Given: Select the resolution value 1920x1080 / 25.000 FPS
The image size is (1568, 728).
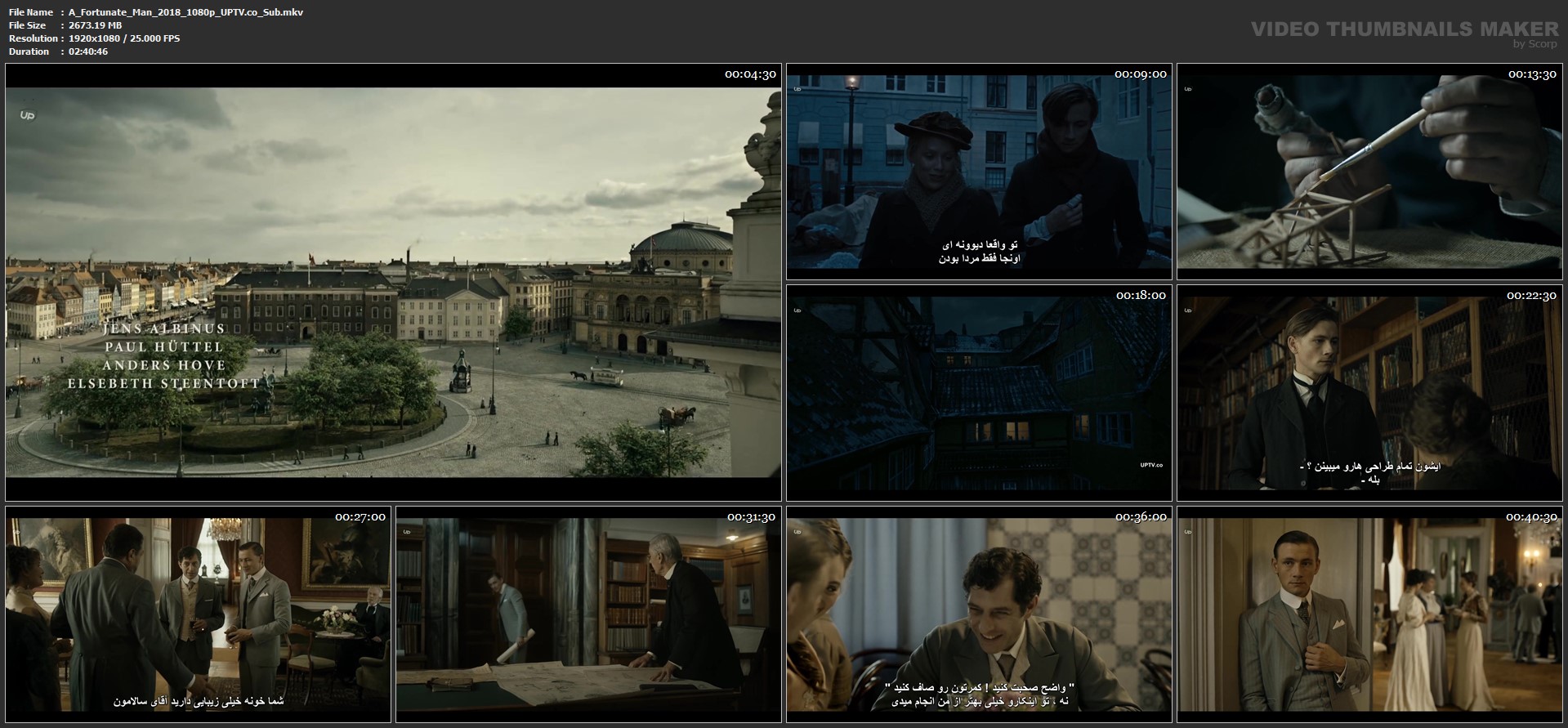Looking at the screenshot, I should pos(124,38).
